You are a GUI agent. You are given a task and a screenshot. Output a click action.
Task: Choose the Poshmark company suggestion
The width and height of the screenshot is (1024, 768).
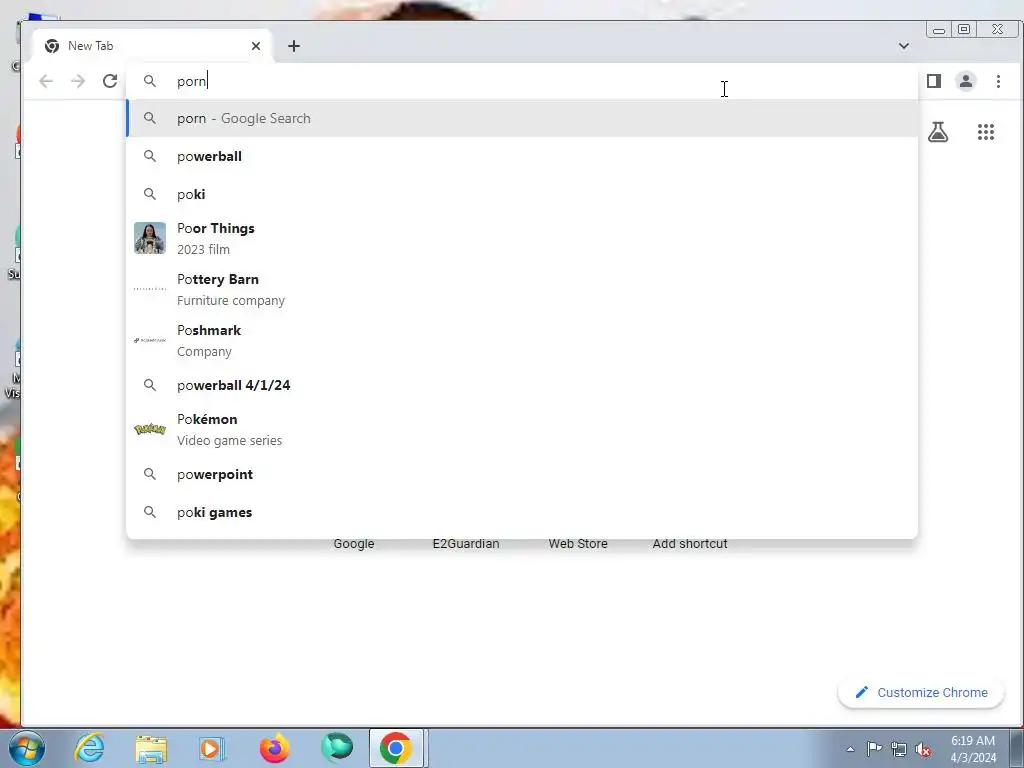point(522,340)
